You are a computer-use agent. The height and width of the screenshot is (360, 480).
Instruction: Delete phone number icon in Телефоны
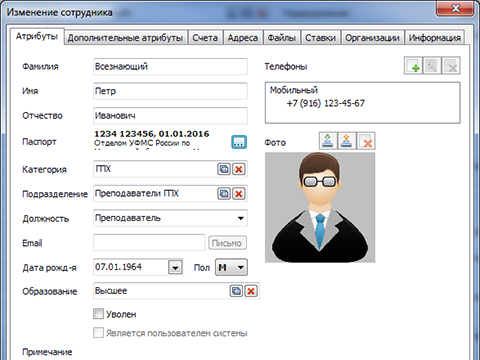[x=451, y=65]
